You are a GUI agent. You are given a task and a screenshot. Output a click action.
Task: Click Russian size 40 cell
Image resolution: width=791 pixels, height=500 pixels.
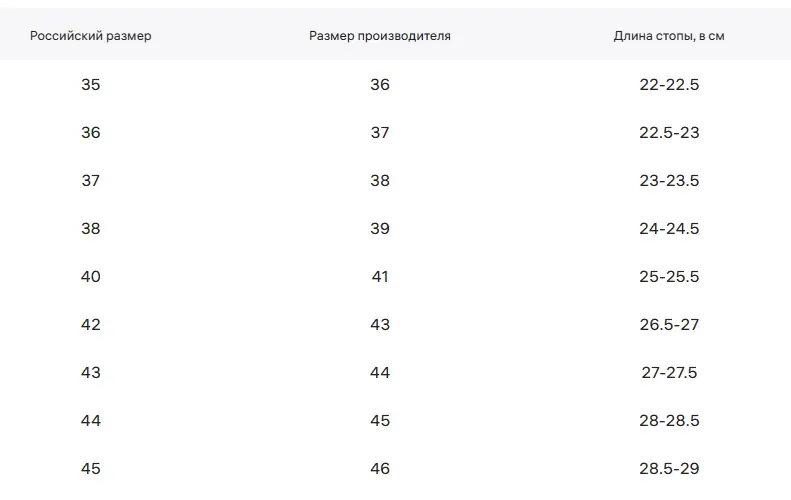pos(91,277)
